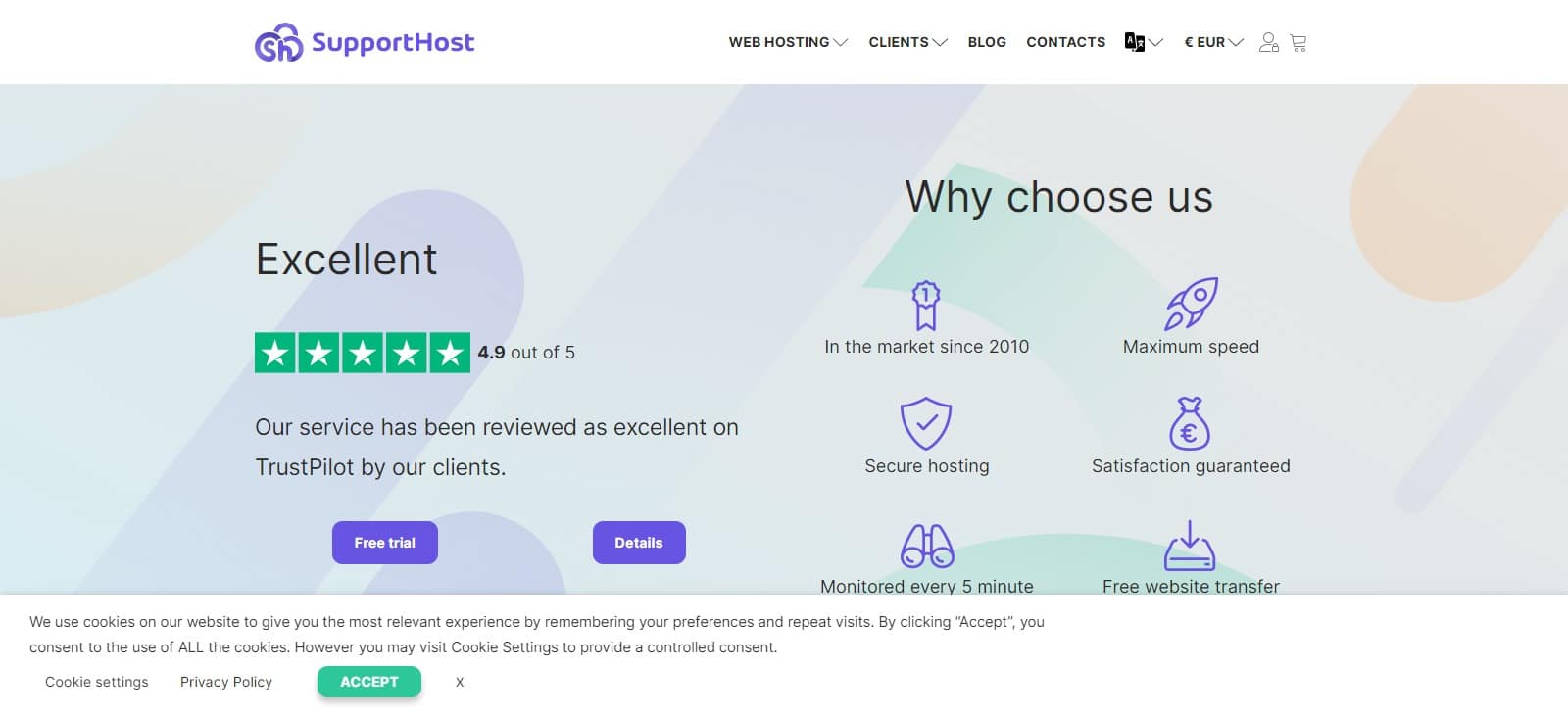This screenshot has width=1568, height=717.
Task: Click 'In the market since 2010' text
Action: [x=927, y=347]
